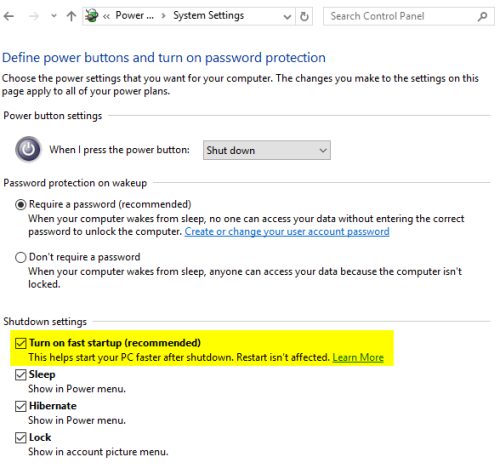Uncheck Turn on fast startup checkbox
Viewport: 500px width, 474px height.
(x=21, y=343)
